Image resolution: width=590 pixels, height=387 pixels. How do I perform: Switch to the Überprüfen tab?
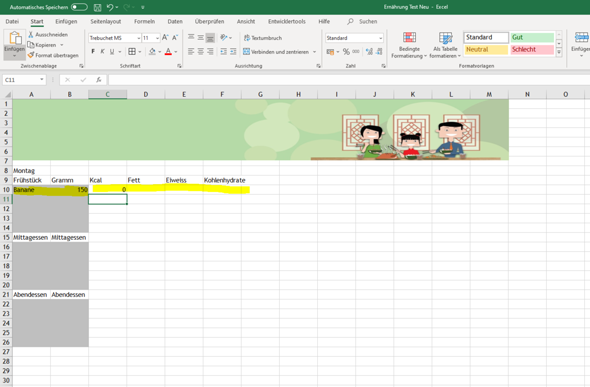coord(209,21)
